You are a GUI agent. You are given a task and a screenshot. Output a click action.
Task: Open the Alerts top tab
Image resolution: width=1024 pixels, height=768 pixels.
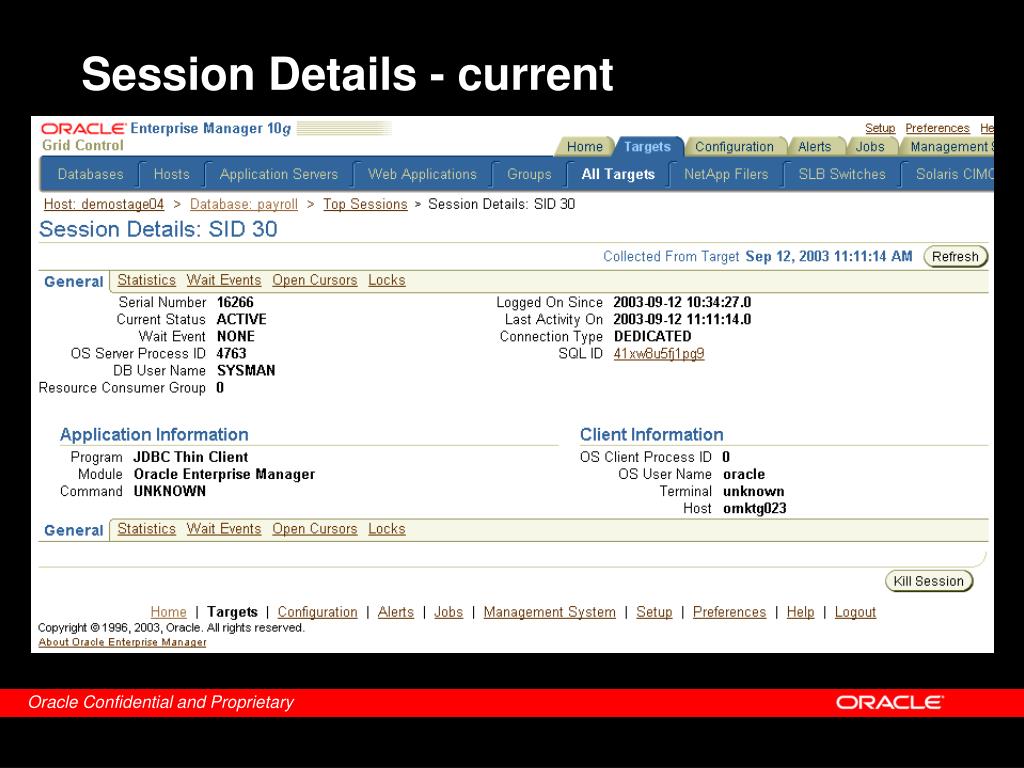click(814, 147)
